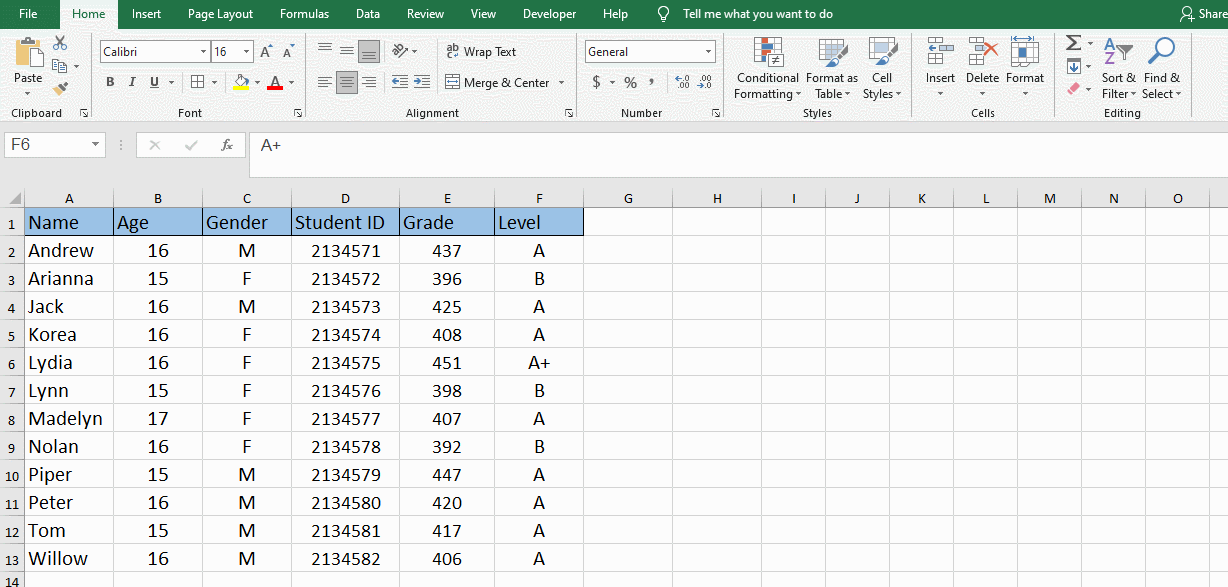Toggle Italic formatting
This screenshot has height=587, width=1228.
coord(132,82)
